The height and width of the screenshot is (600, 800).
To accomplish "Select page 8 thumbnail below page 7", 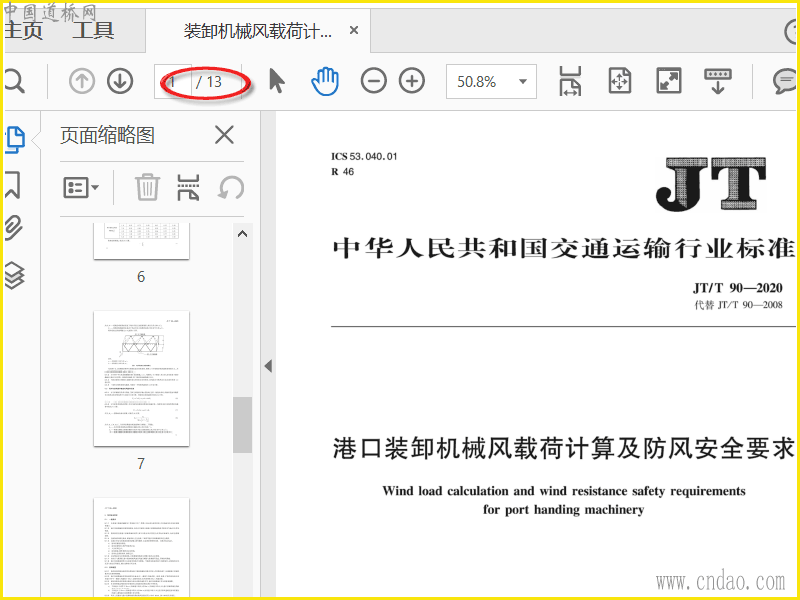I will coord(141,547).
